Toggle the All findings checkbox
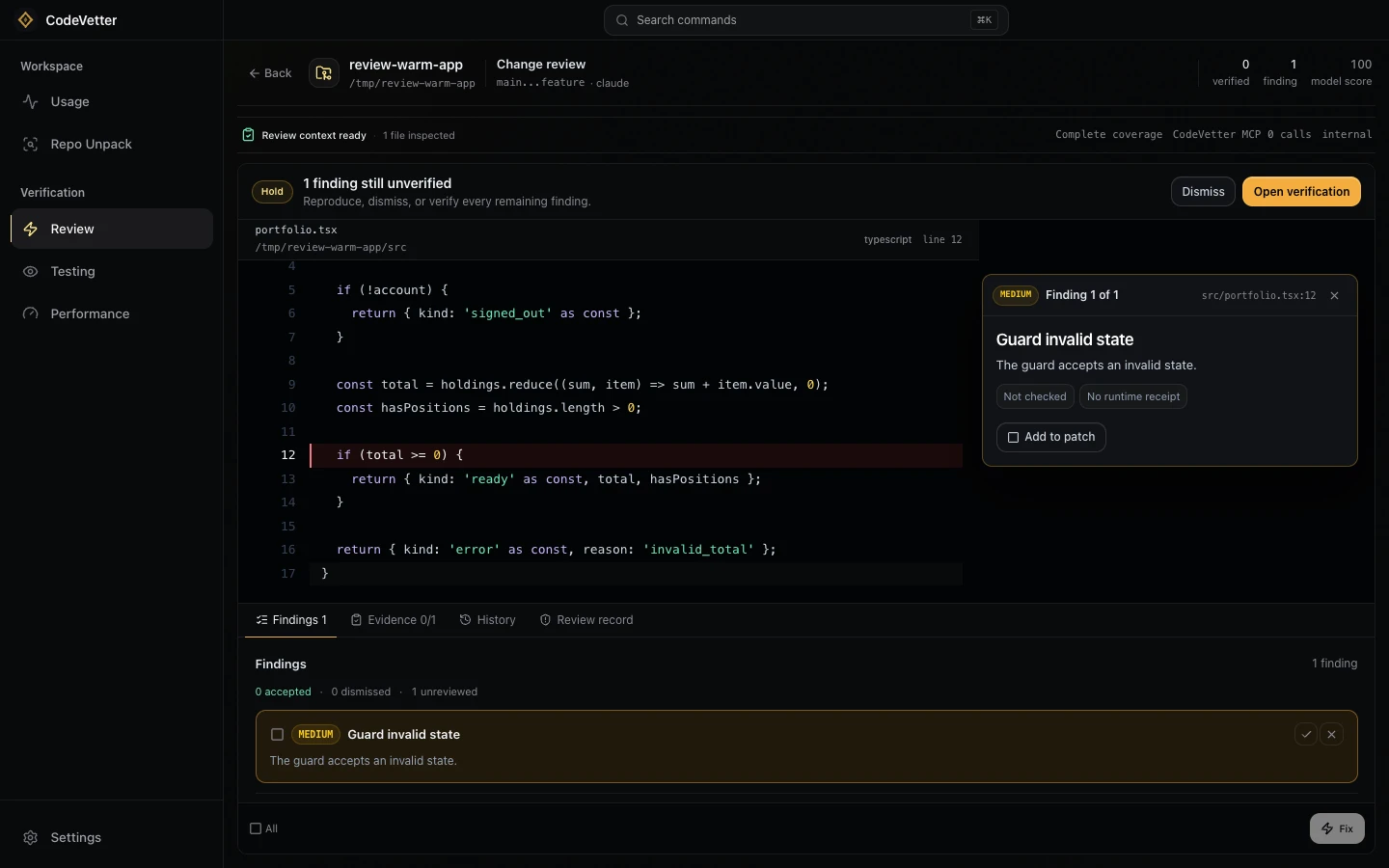Viewport: 1389px width, 868px height. [x=256, y=828]
